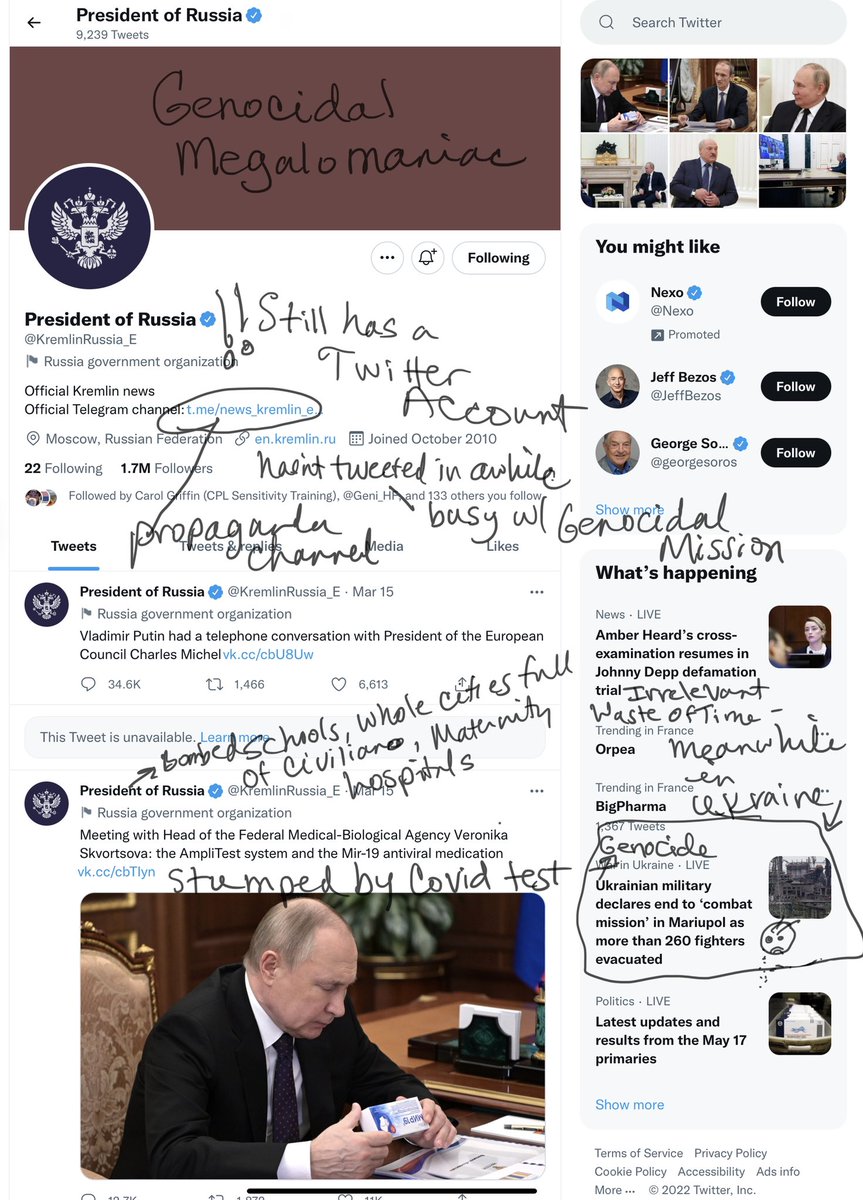The height and width of the screenshot is (1200, 863).
Task: Expand Show more under What's happening
Action: click(629, 1104)
